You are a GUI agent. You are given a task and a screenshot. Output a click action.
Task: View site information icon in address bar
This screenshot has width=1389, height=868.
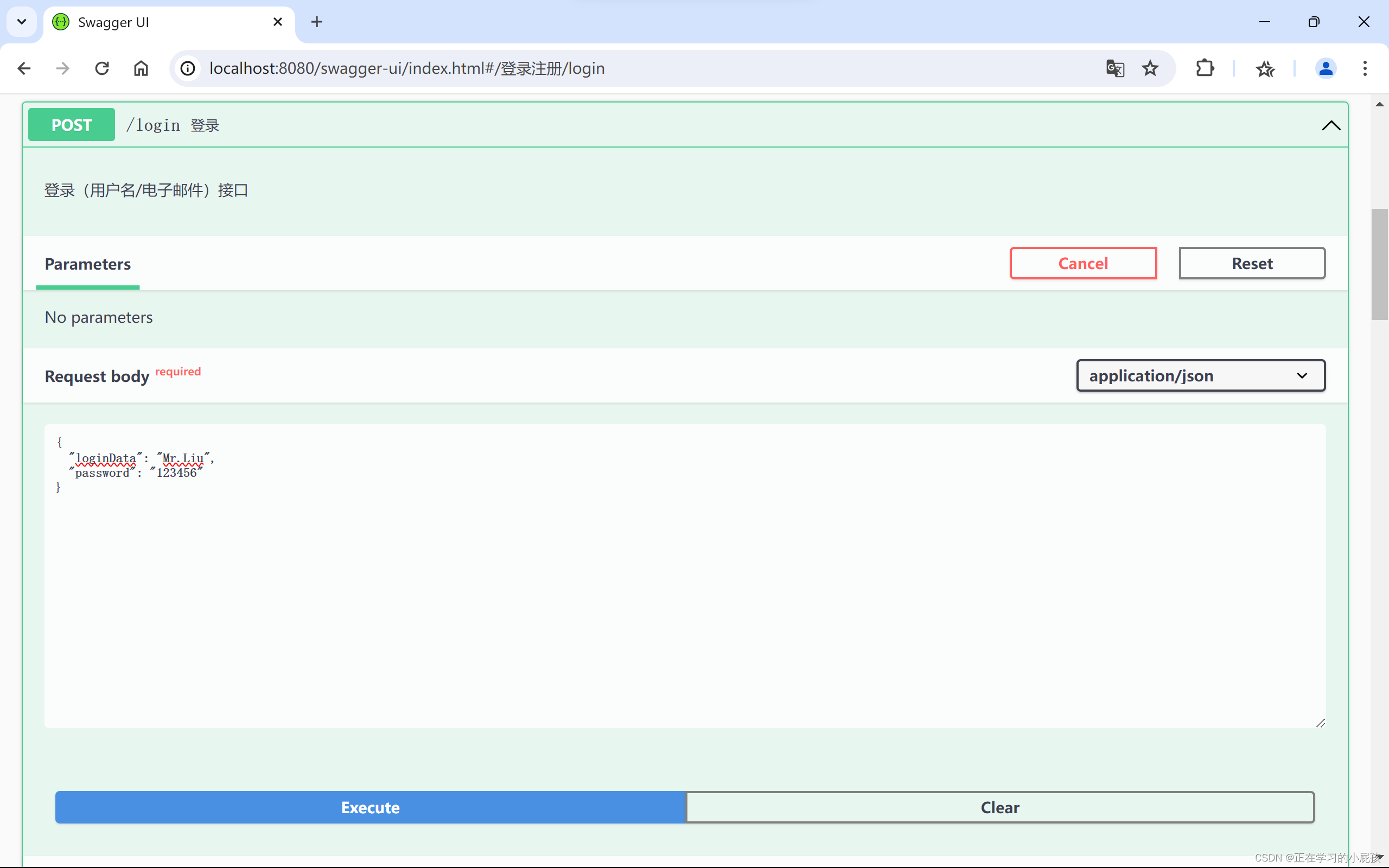click(x=188, y=68)
